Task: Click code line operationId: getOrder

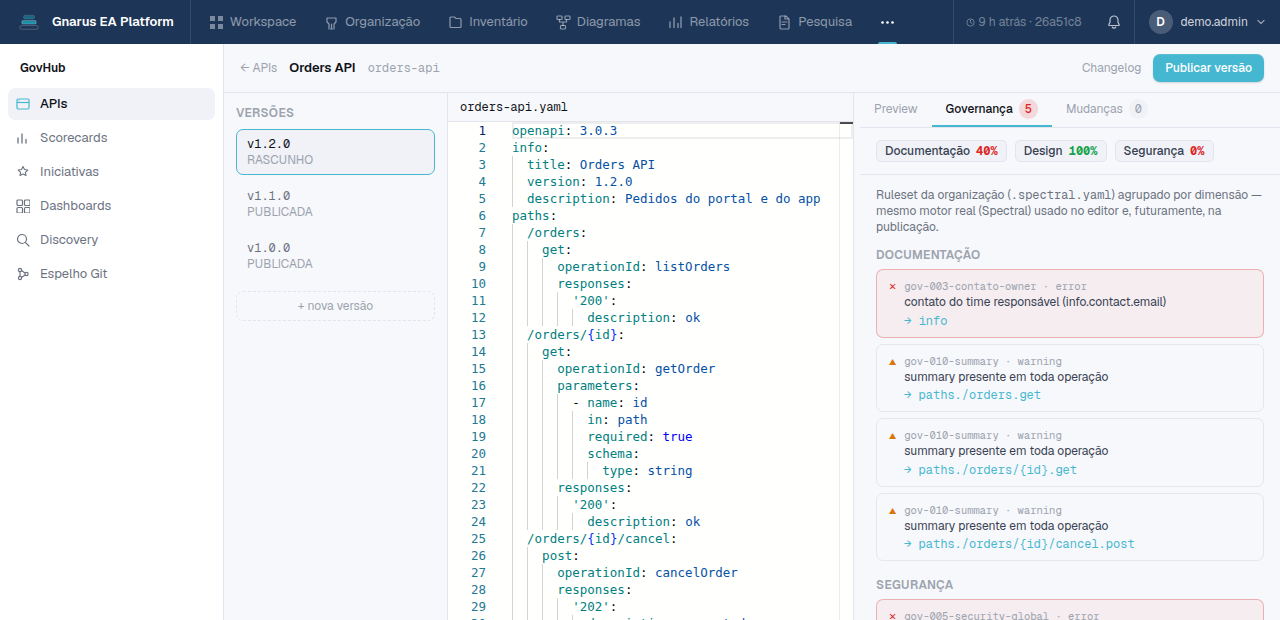Action: pos(636,369)
